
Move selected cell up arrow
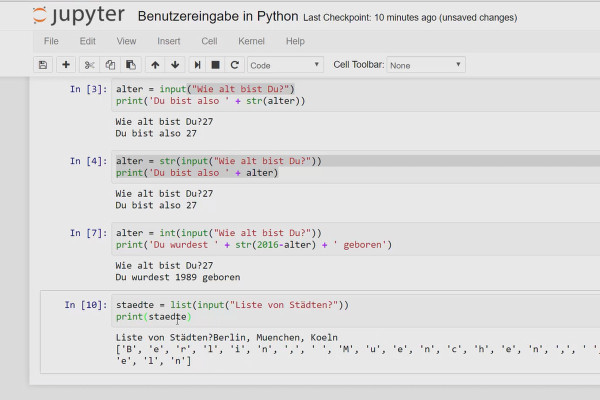click(155, 65)
